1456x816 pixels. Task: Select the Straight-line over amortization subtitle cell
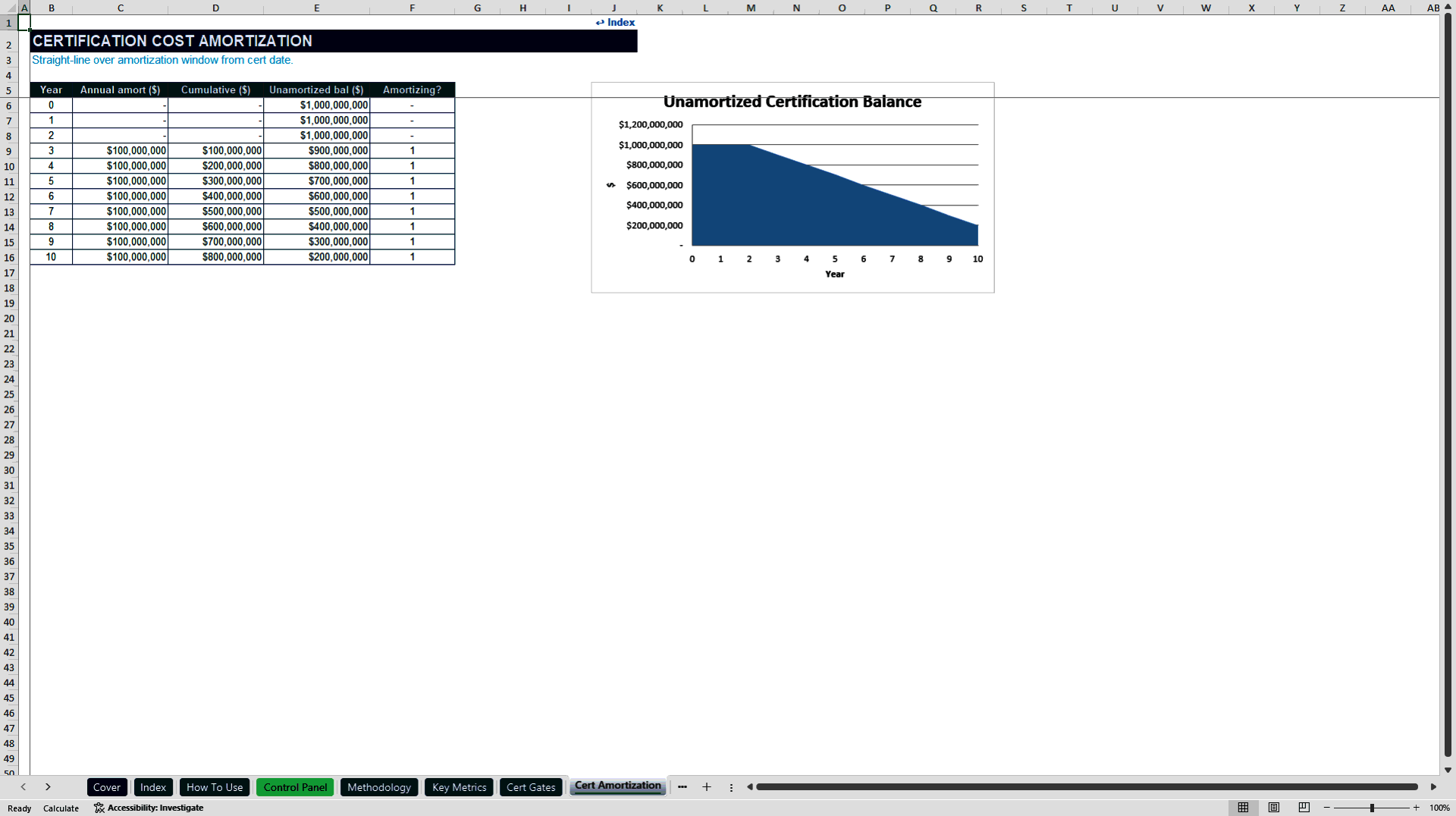point(162,60)
